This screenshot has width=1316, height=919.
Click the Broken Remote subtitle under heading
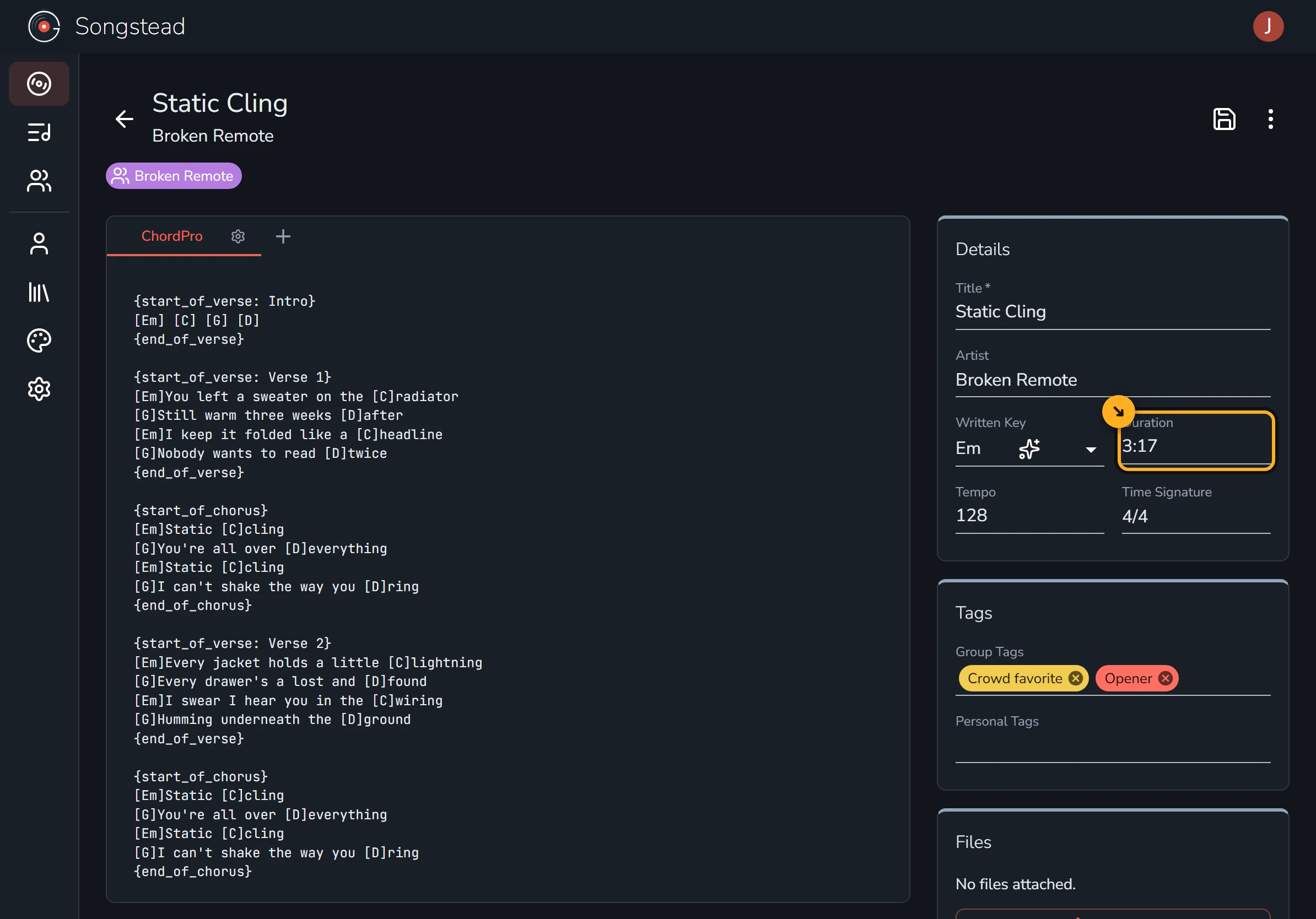[213, 136]
